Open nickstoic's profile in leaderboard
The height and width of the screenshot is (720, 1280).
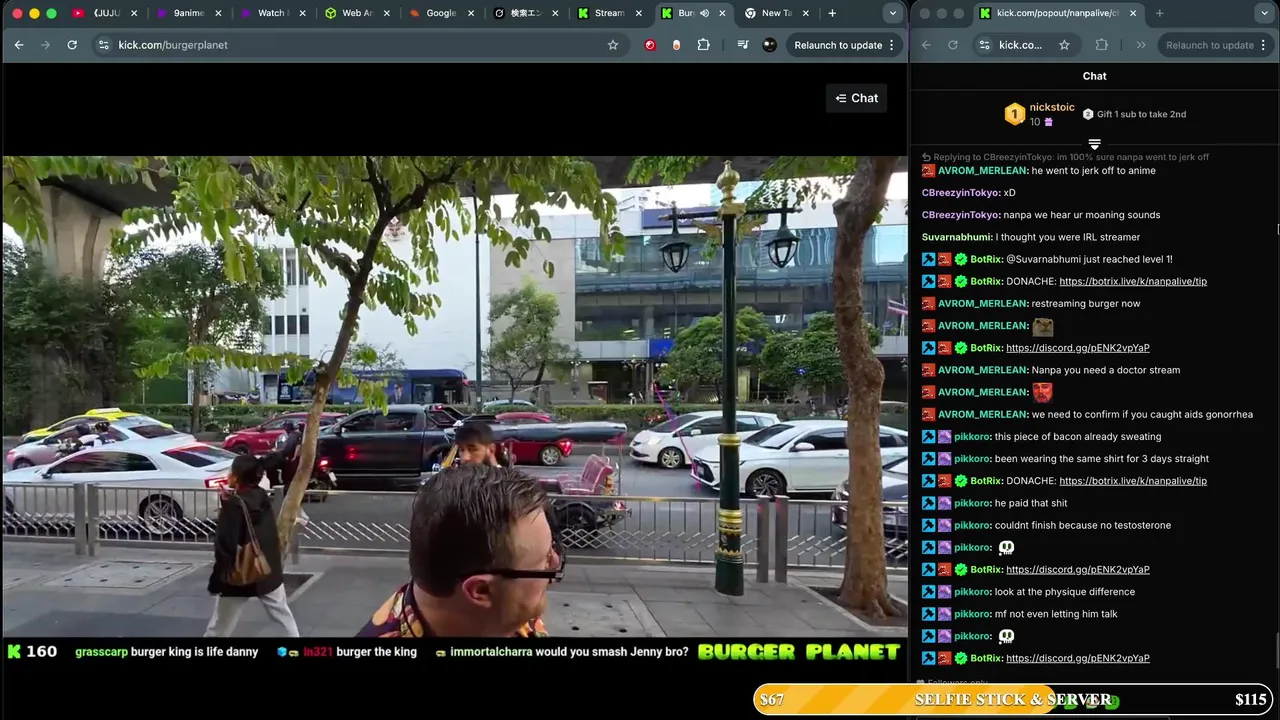[x=1052, y=107]
